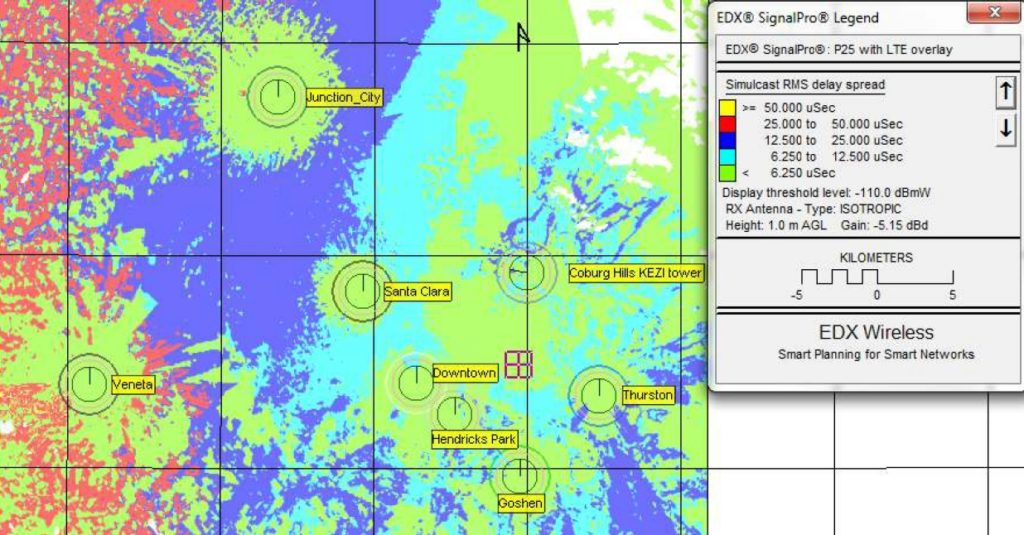The height and width of the screenshot is (535, 1024).
Task: Click the yellow >= 50.000 uSec swatch
Action: click(x=730, y=107)
